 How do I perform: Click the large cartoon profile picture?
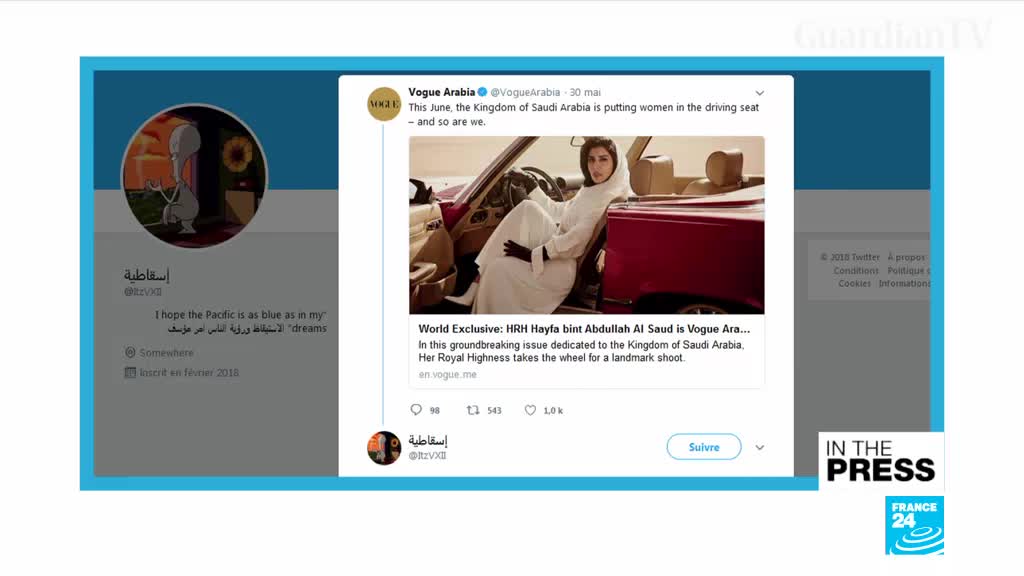pos(195,176)
